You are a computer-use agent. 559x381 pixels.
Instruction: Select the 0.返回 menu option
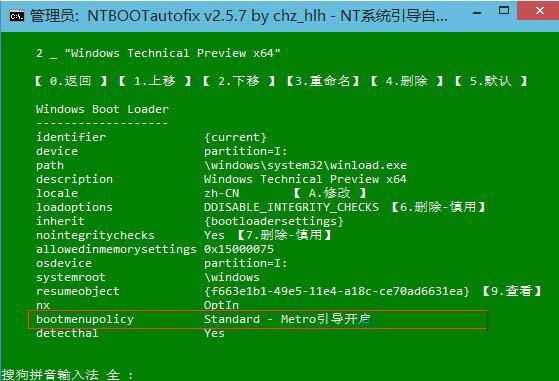[71, 81]
